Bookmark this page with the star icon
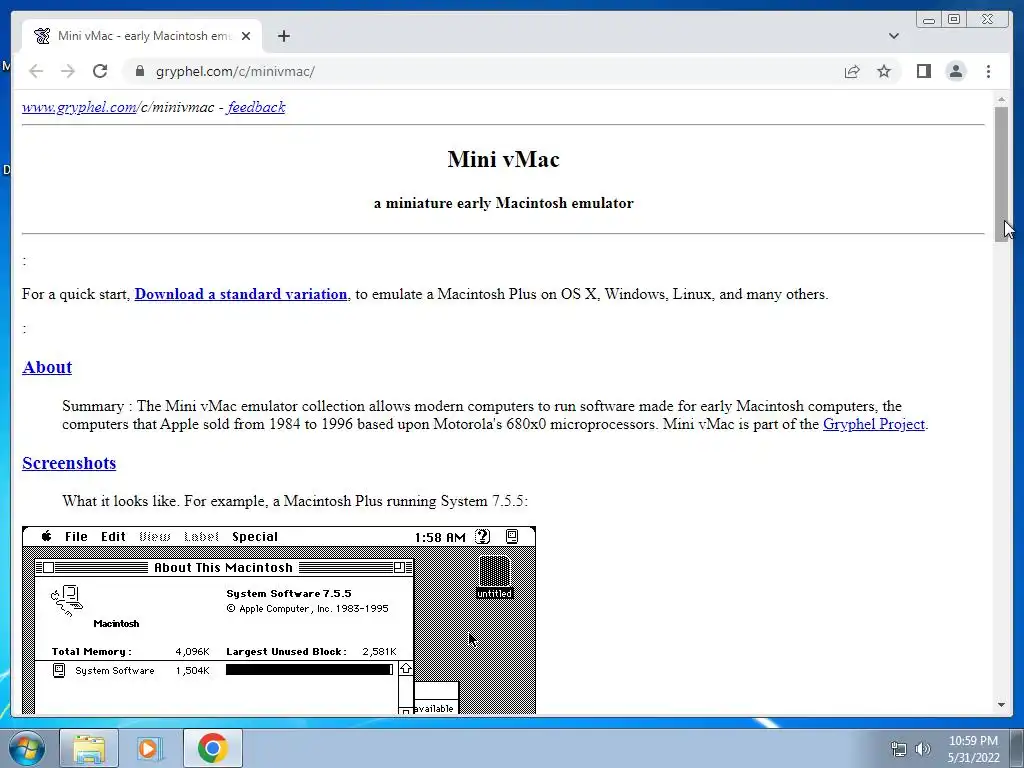 [x=884, y=71]
